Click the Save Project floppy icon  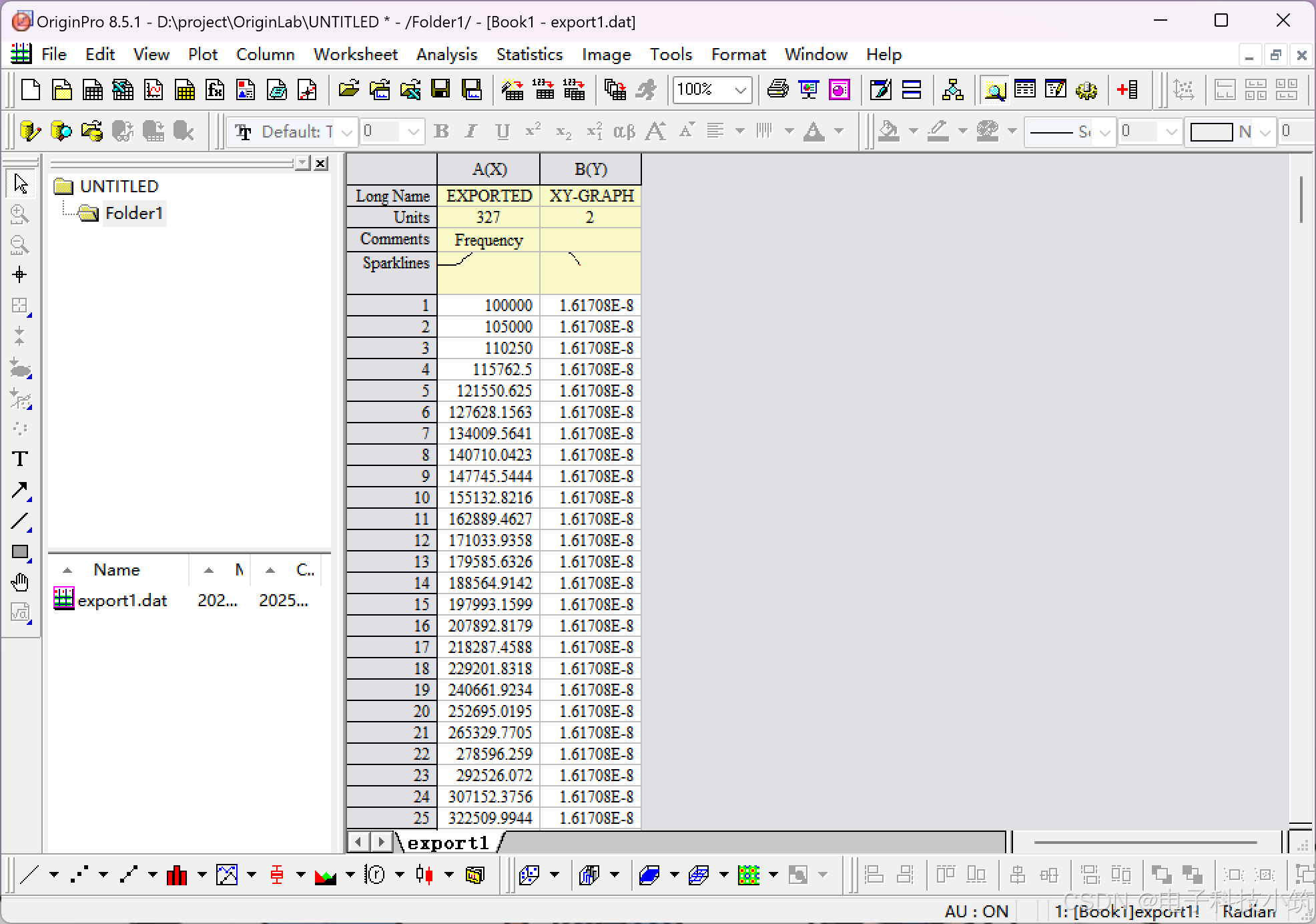coord(440,89)
